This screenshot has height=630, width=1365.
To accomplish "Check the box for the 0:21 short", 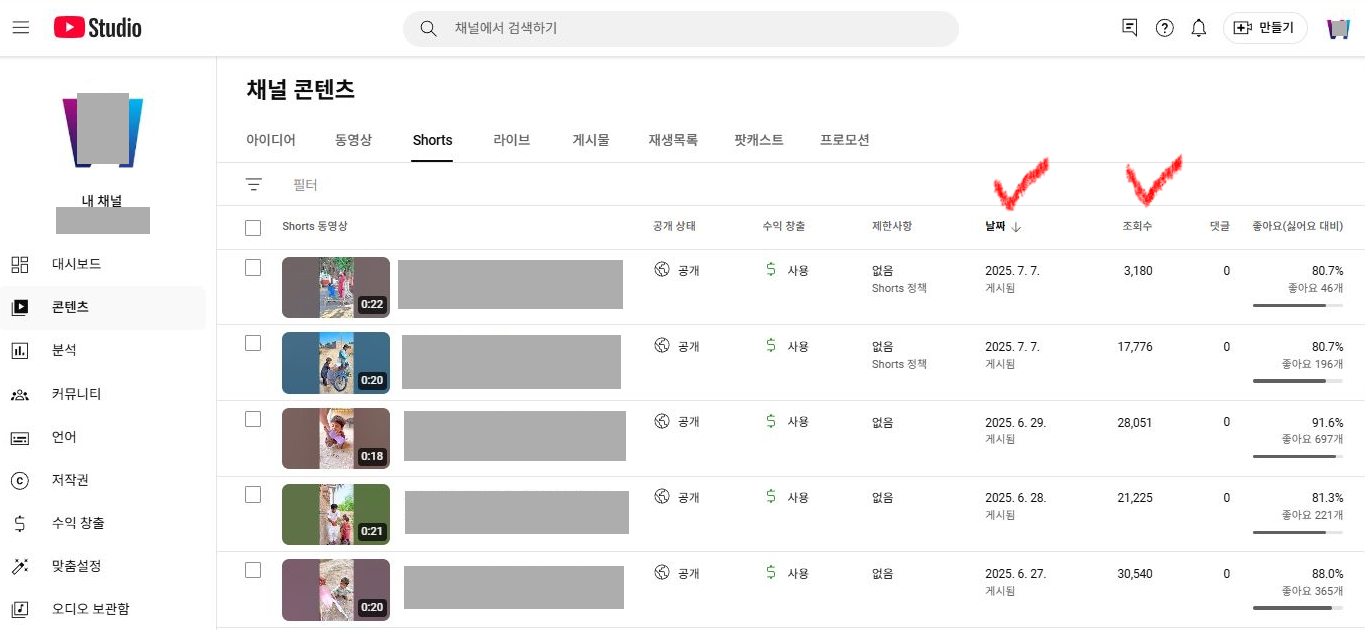I will 253,494.
